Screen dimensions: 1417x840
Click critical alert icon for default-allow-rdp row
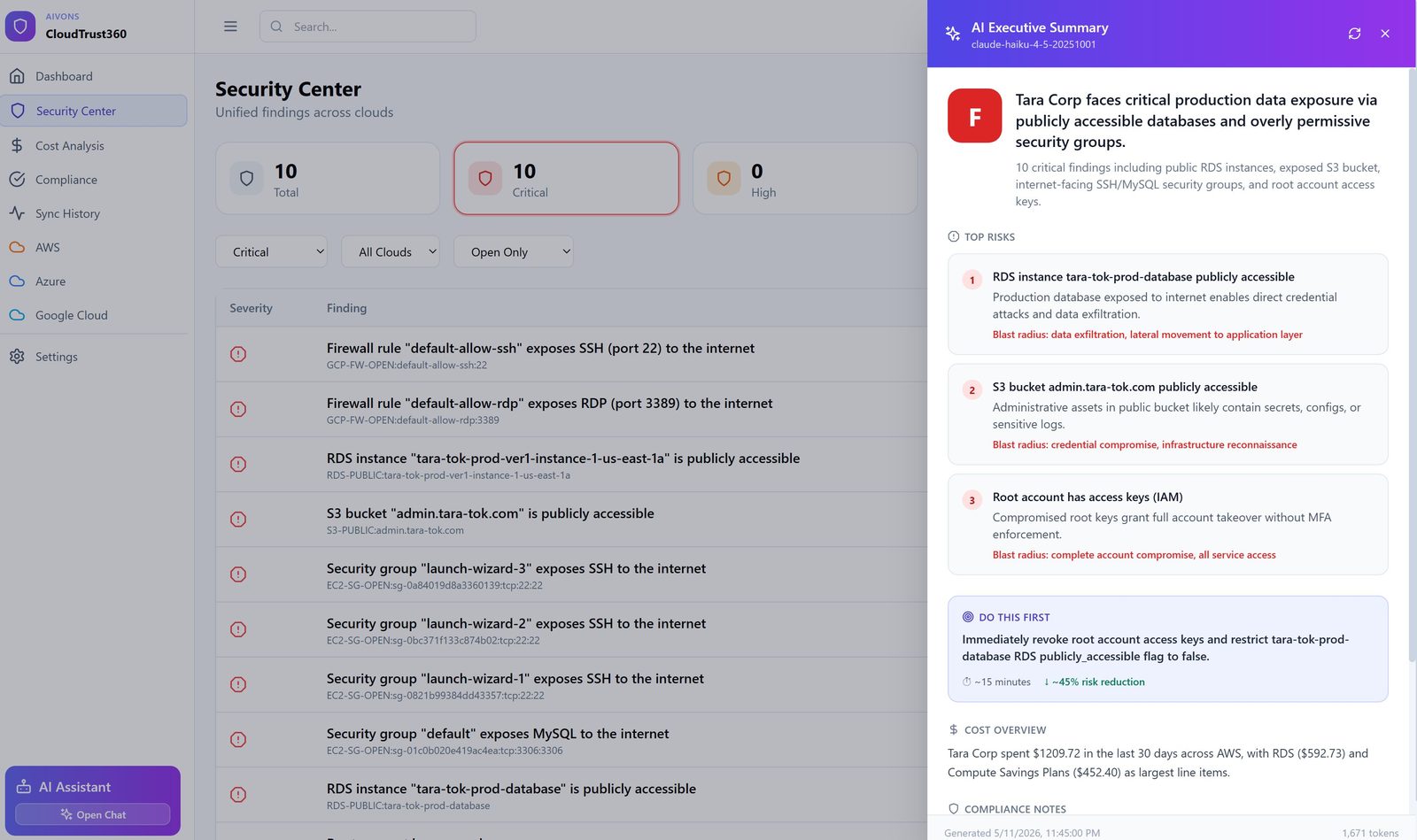coord(238,409)
